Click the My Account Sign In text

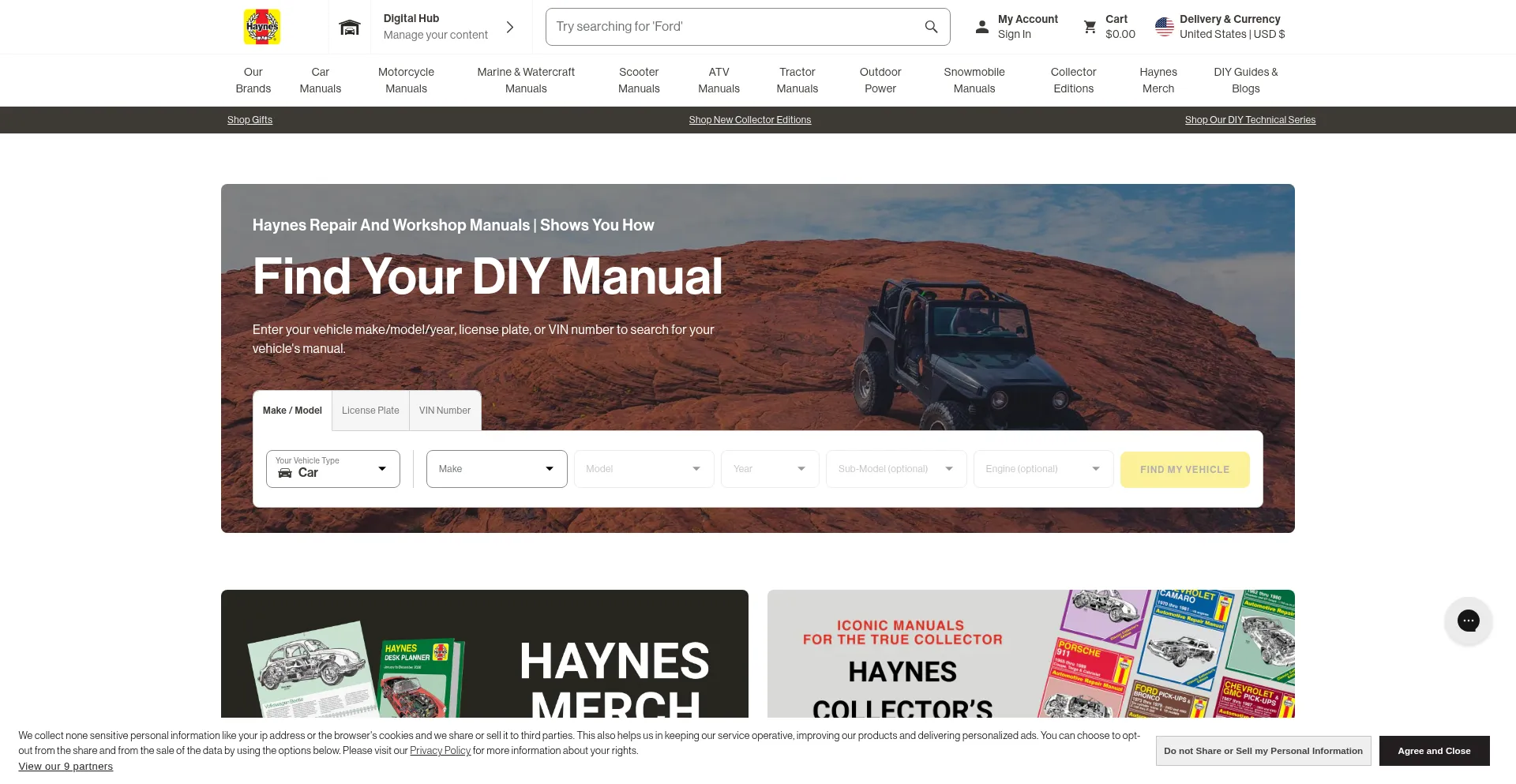pyautogui.click(x=1027, y=27)
